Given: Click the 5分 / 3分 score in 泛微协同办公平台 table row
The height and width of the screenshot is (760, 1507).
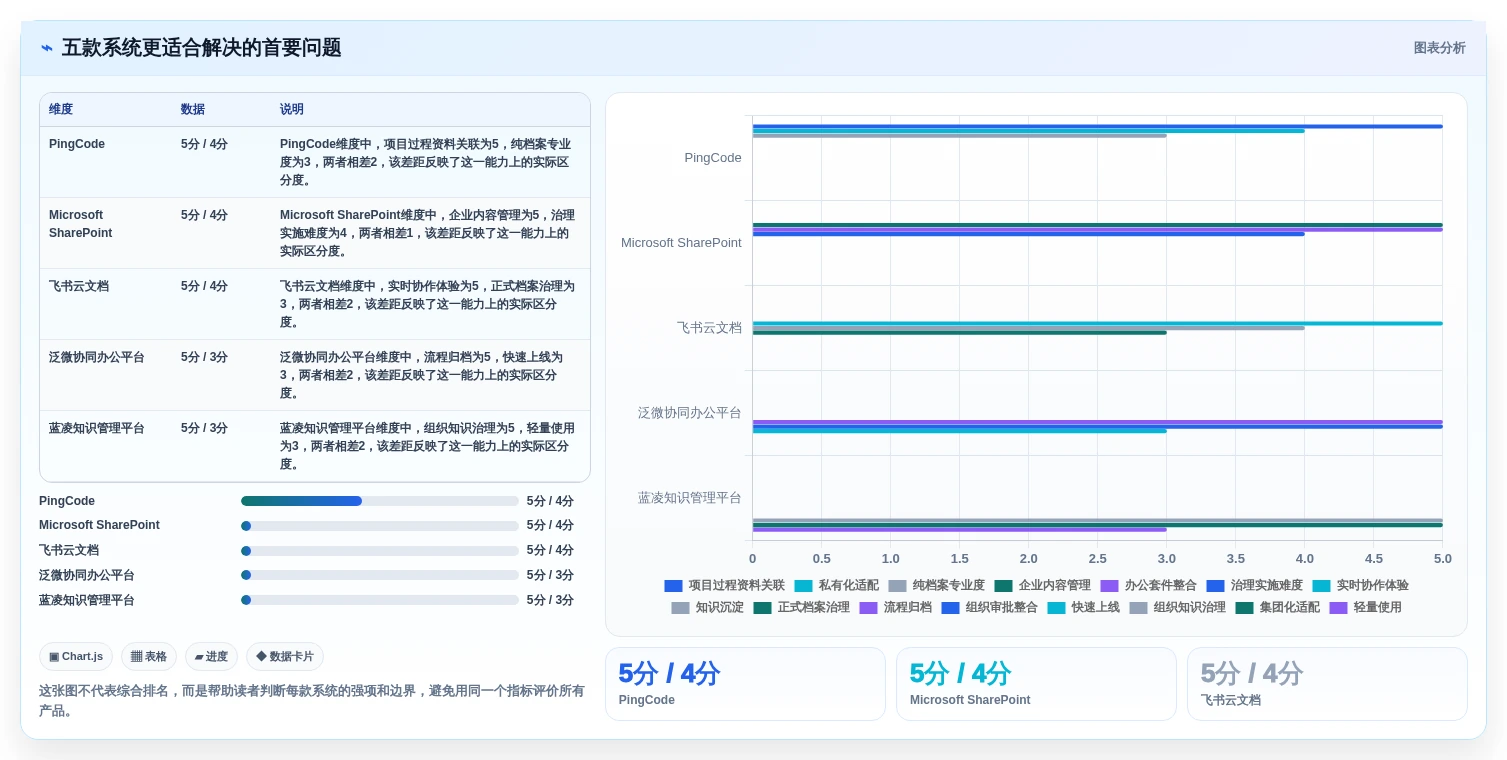Looking at the screenshot, I should click(204, 357).
